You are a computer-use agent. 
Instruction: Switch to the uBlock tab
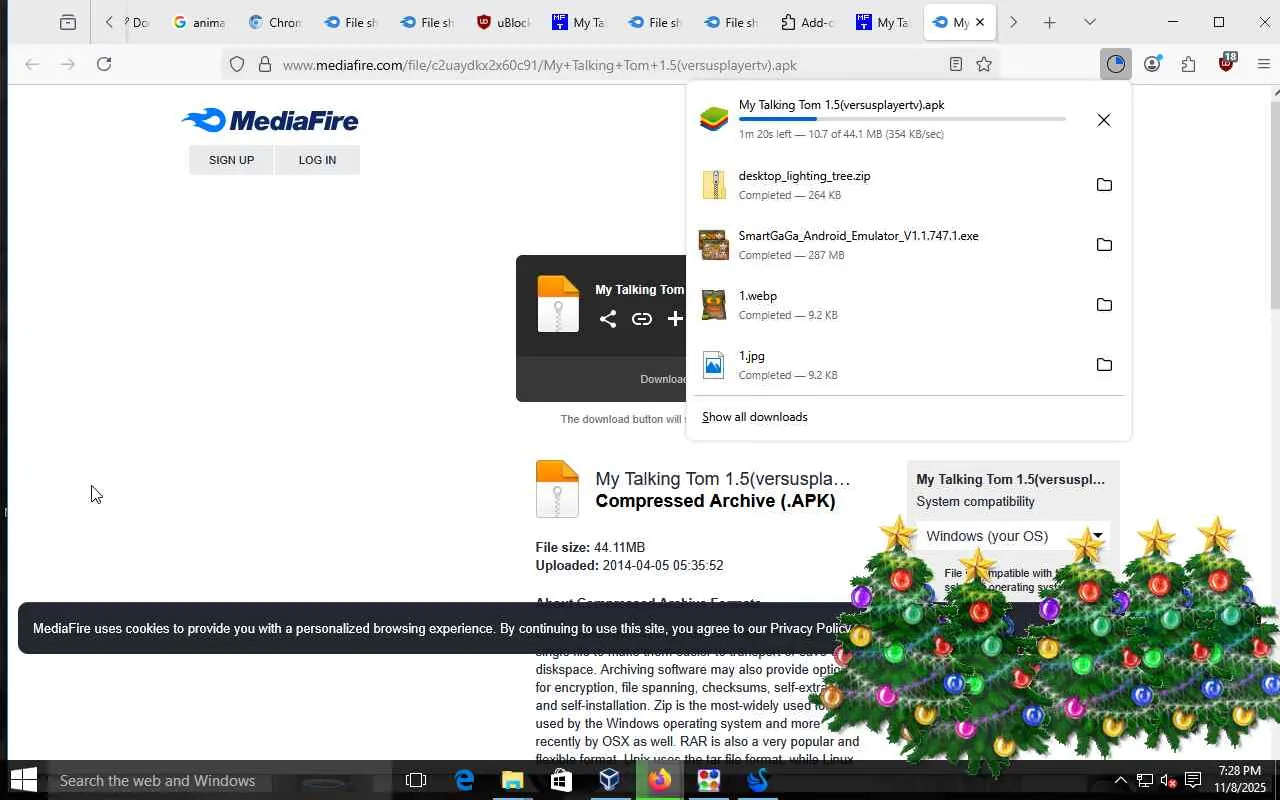click(x=503, y=22)
